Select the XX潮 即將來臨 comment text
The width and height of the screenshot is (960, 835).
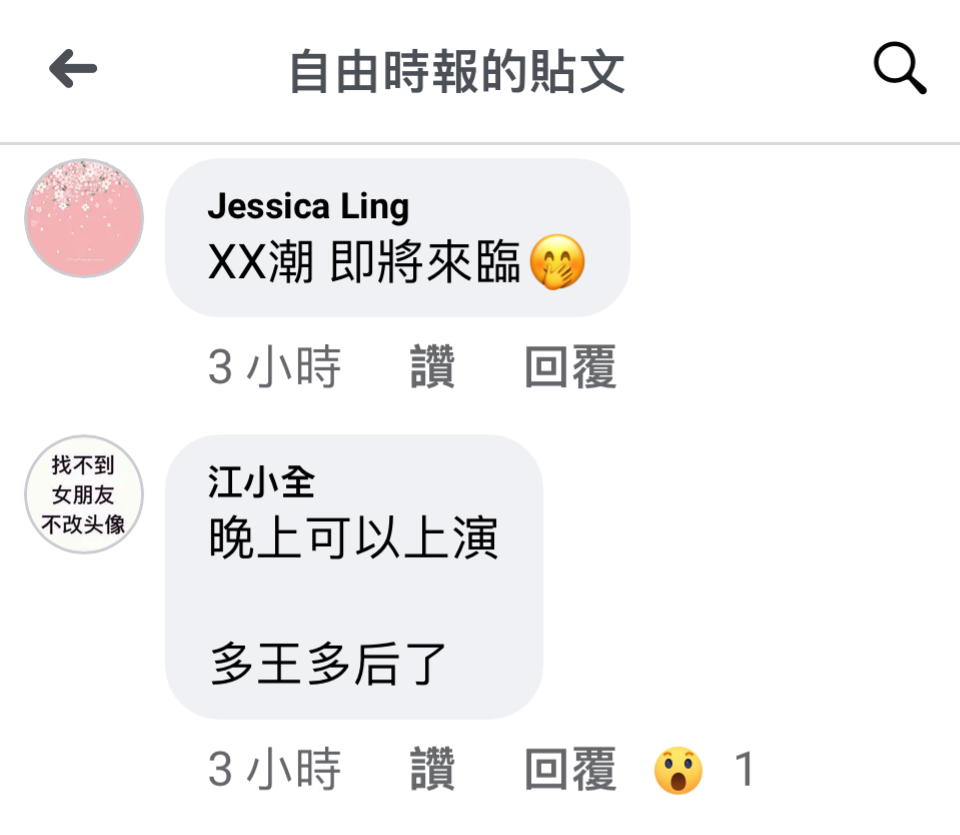tap(364, 262)
